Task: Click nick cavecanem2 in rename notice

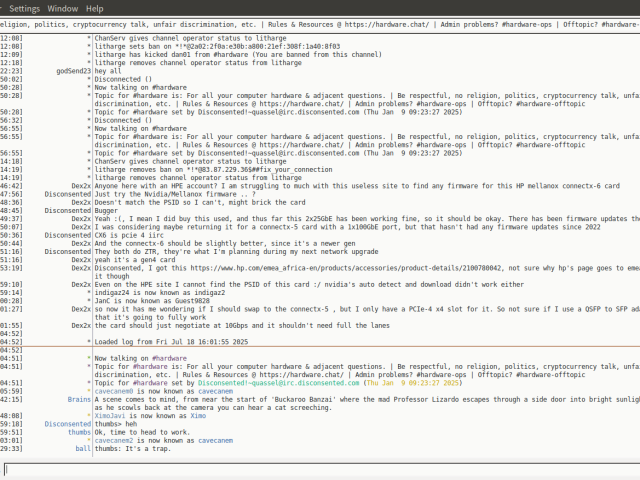Action: (114, 440)
